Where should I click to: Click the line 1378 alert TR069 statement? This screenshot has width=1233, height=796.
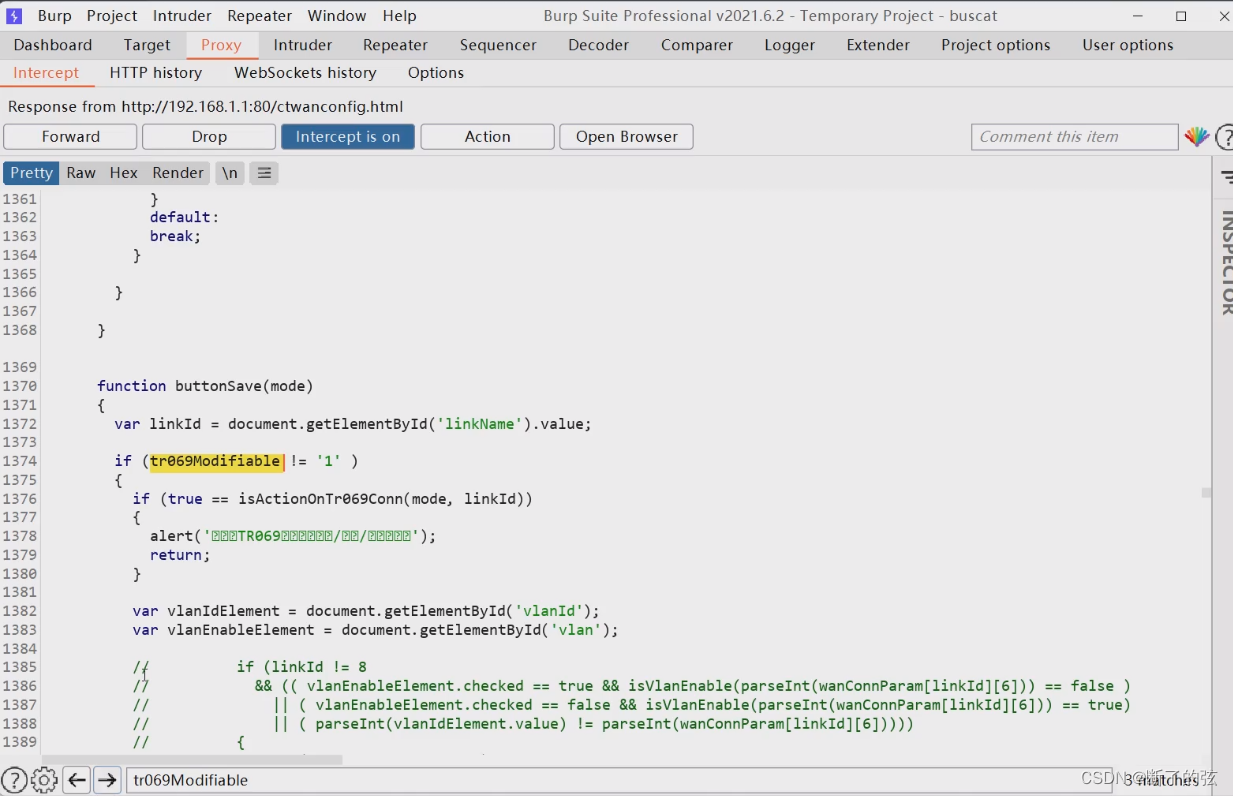[x=294, y=536]
